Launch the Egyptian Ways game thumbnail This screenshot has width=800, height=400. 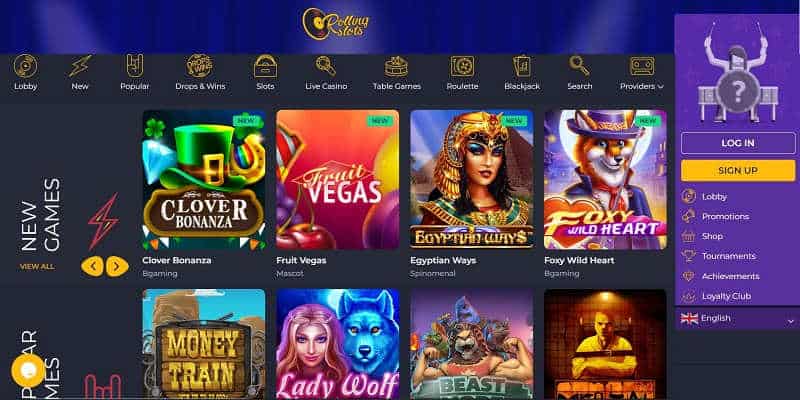pos(472,179)
